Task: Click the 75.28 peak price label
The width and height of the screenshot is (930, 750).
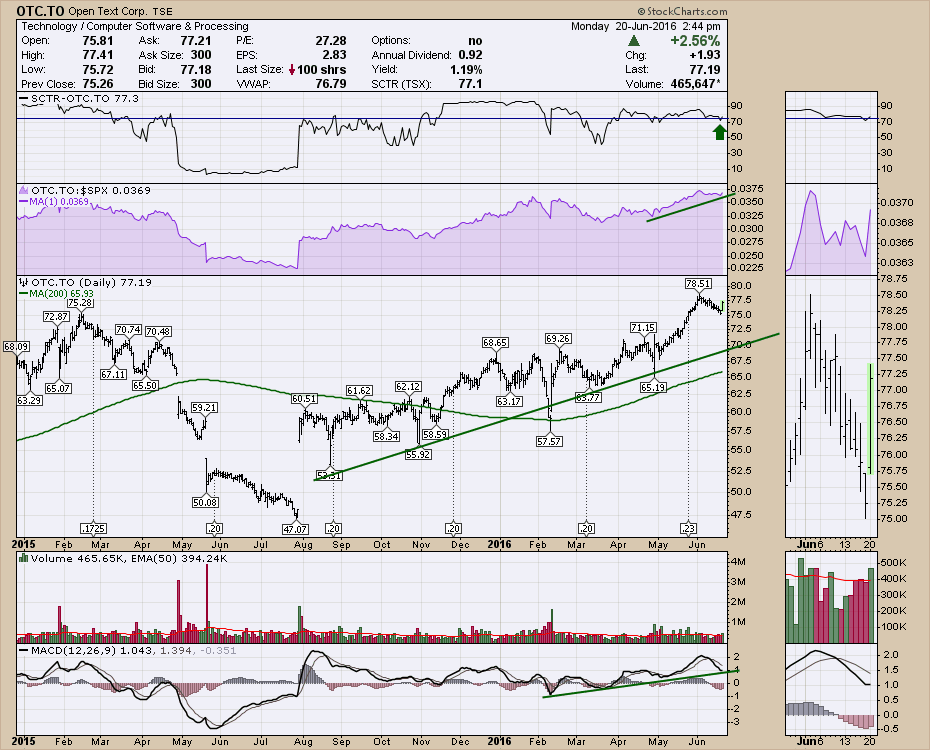Action: click(79, 303)
